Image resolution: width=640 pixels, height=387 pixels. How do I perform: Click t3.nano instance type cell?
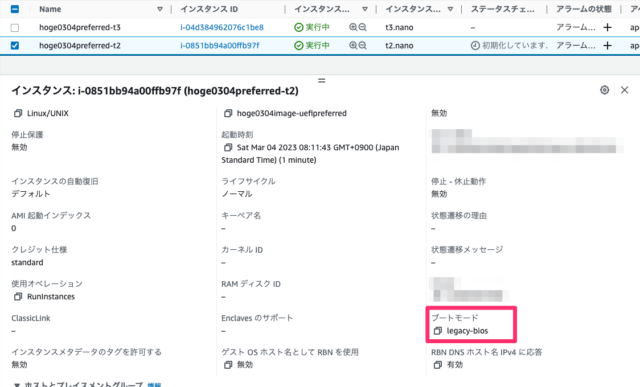point(399,27)
